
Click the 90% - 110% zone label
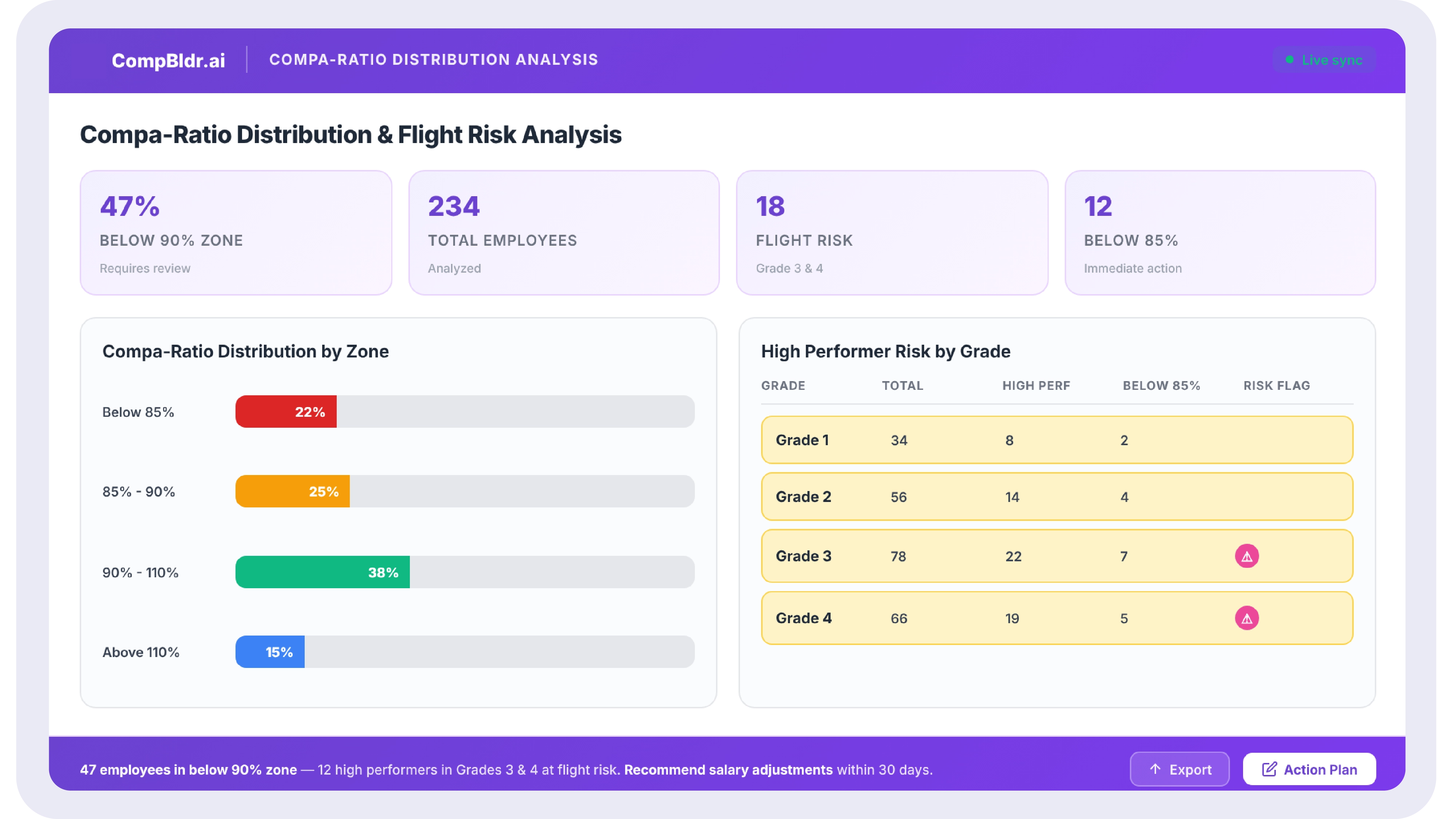click(x=140, y=573)
